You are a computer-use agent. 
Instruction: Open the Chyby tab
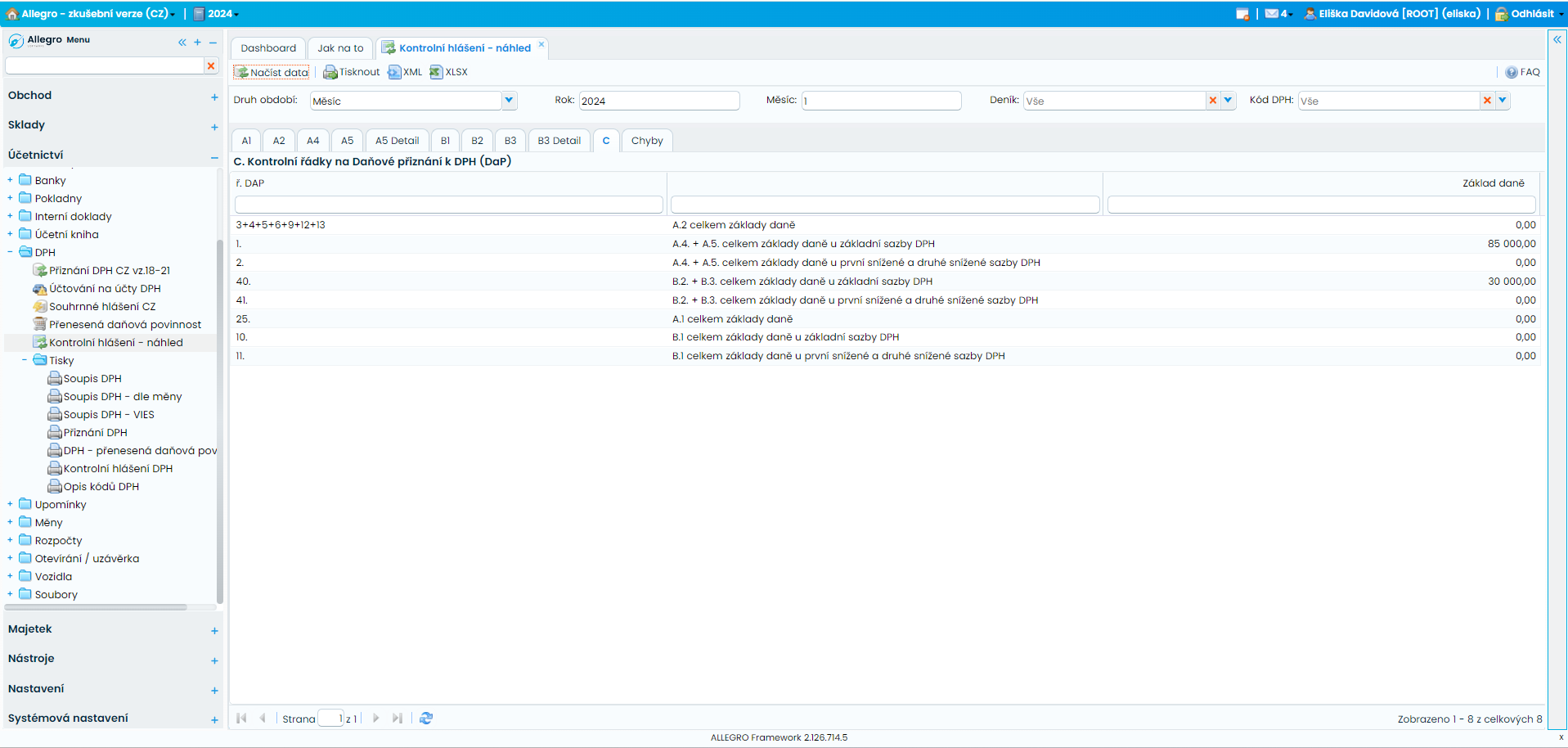click(647, 141)
